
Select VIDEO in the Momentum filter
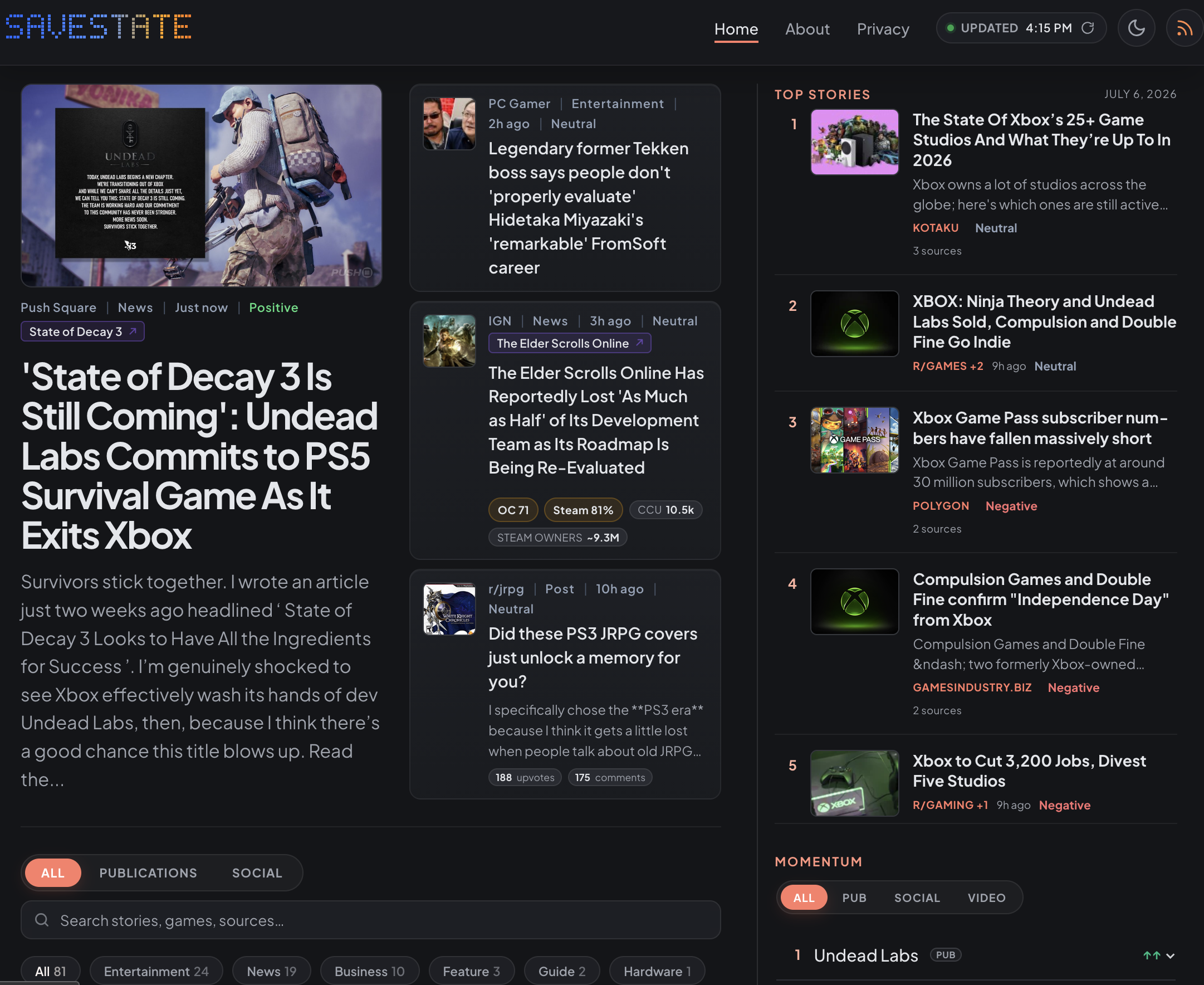[986, 898]
